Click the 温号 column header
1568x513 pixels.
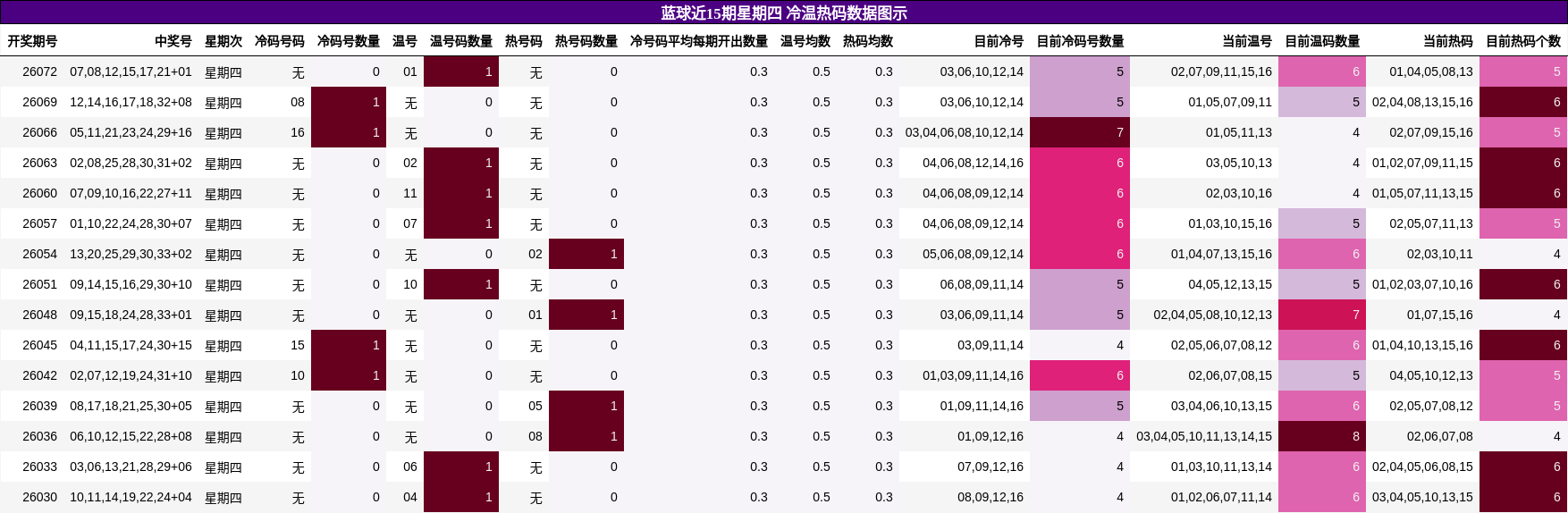coord(405,41)
